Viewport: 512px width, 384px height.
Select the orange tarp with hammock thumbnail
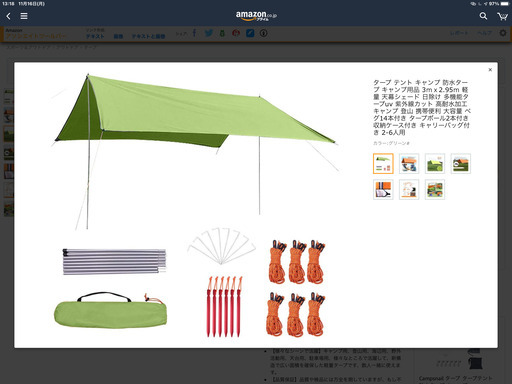pyautogui.click(x=409, y=164)
